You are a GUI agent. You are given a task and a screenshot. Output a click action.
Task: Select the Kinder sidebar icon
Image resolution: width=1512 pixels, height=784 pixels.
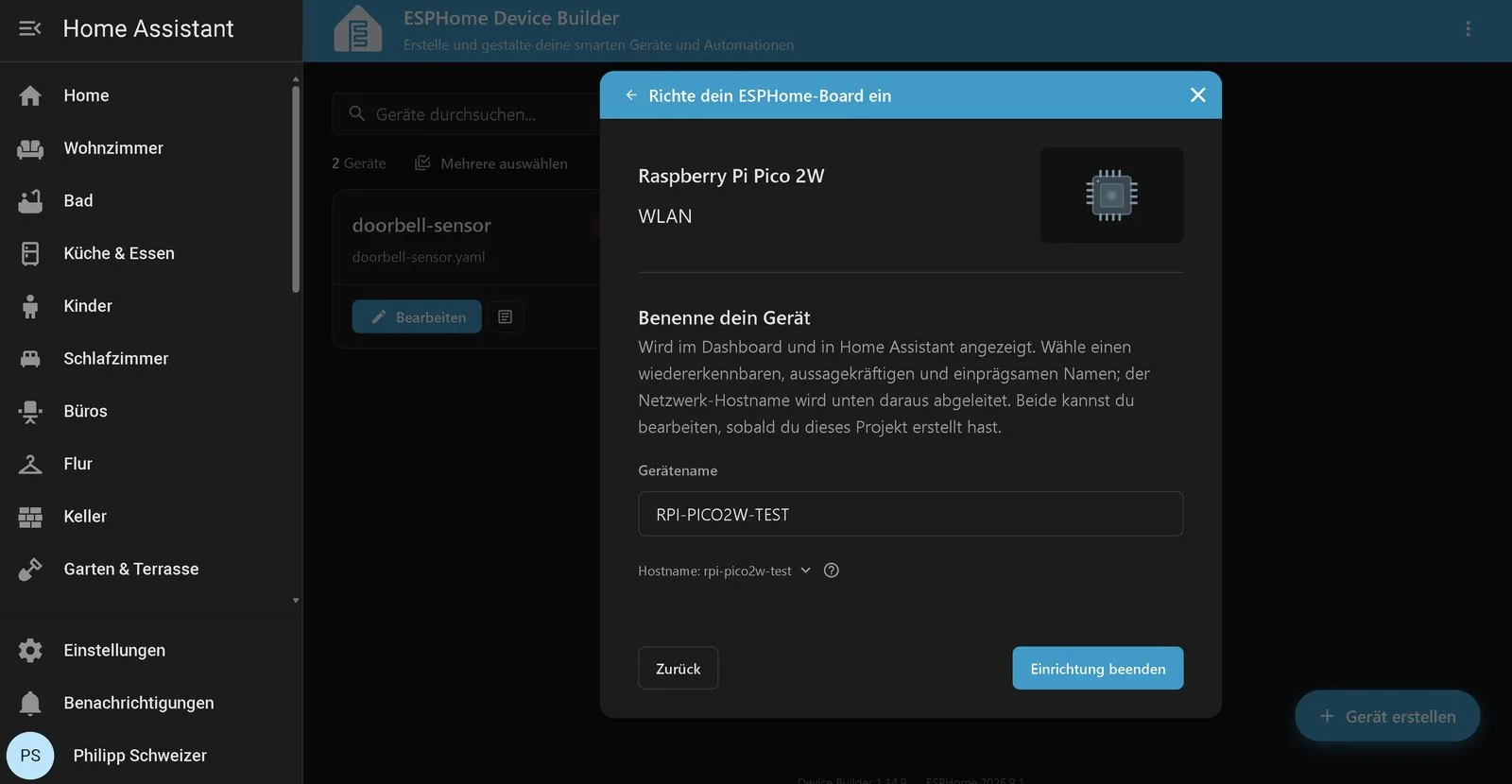(30, 306)
